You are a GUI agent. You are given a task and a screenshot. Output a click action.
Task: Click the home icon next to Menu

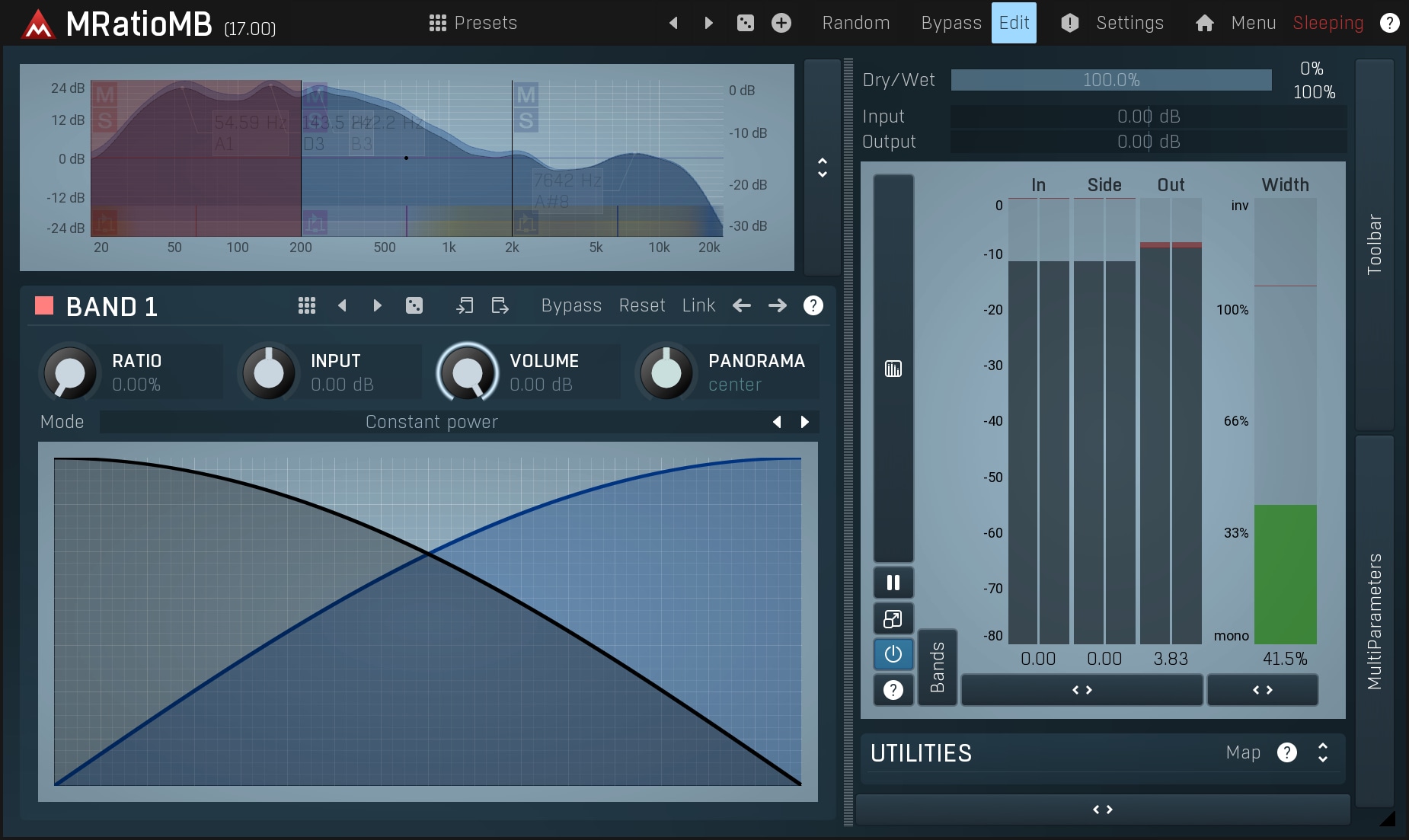(x=1204, y=23)
